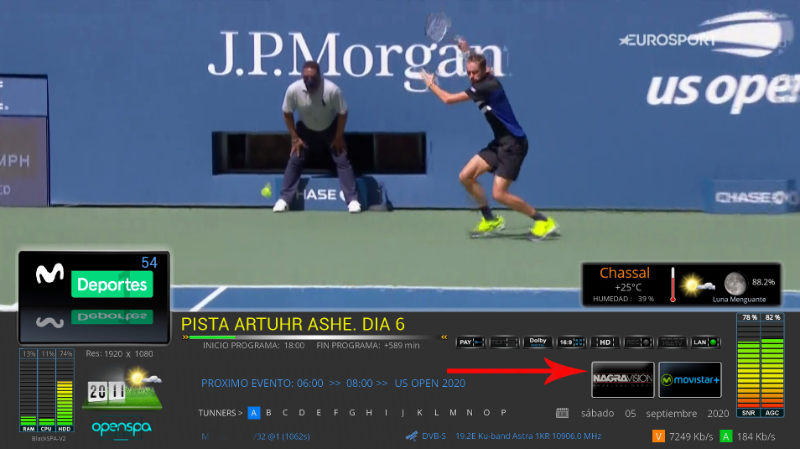Click the 88.2% moon illumination value
Image resolution: width=800 pixels, height=449 pixels.
point(763,282)
